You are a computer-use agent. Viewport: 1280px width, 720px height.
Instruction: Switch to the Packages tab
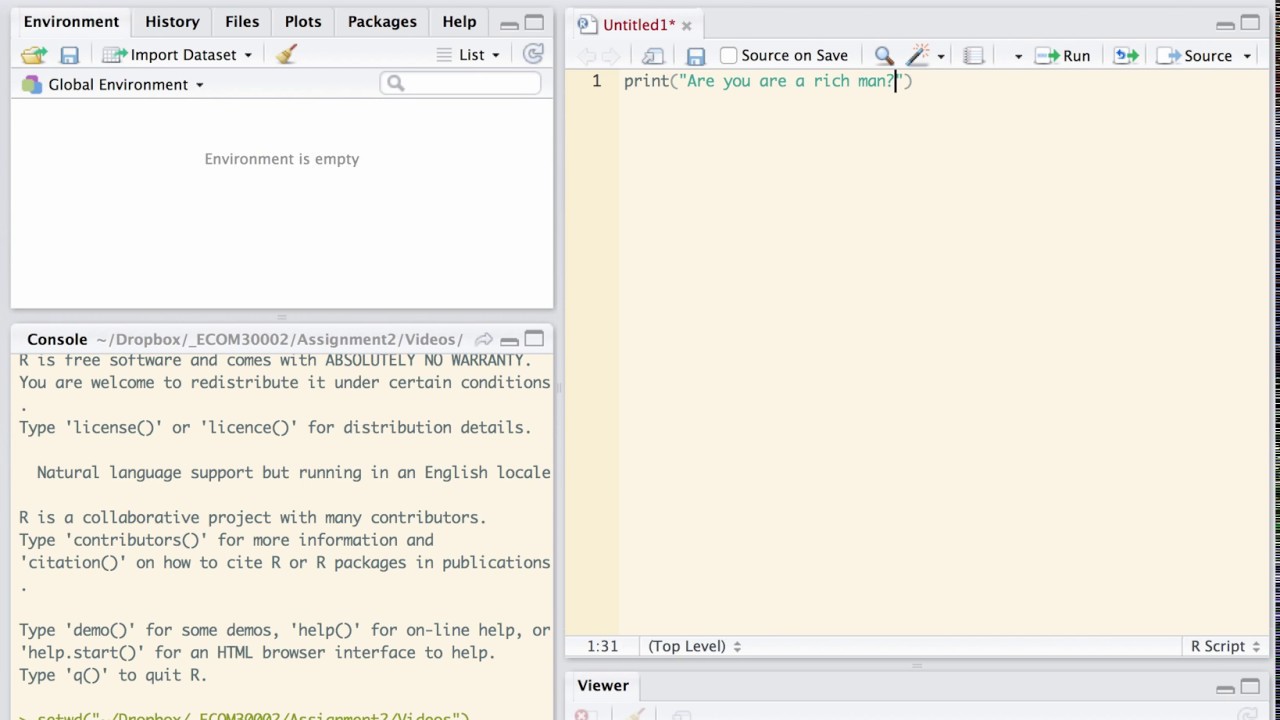[382, 21]
